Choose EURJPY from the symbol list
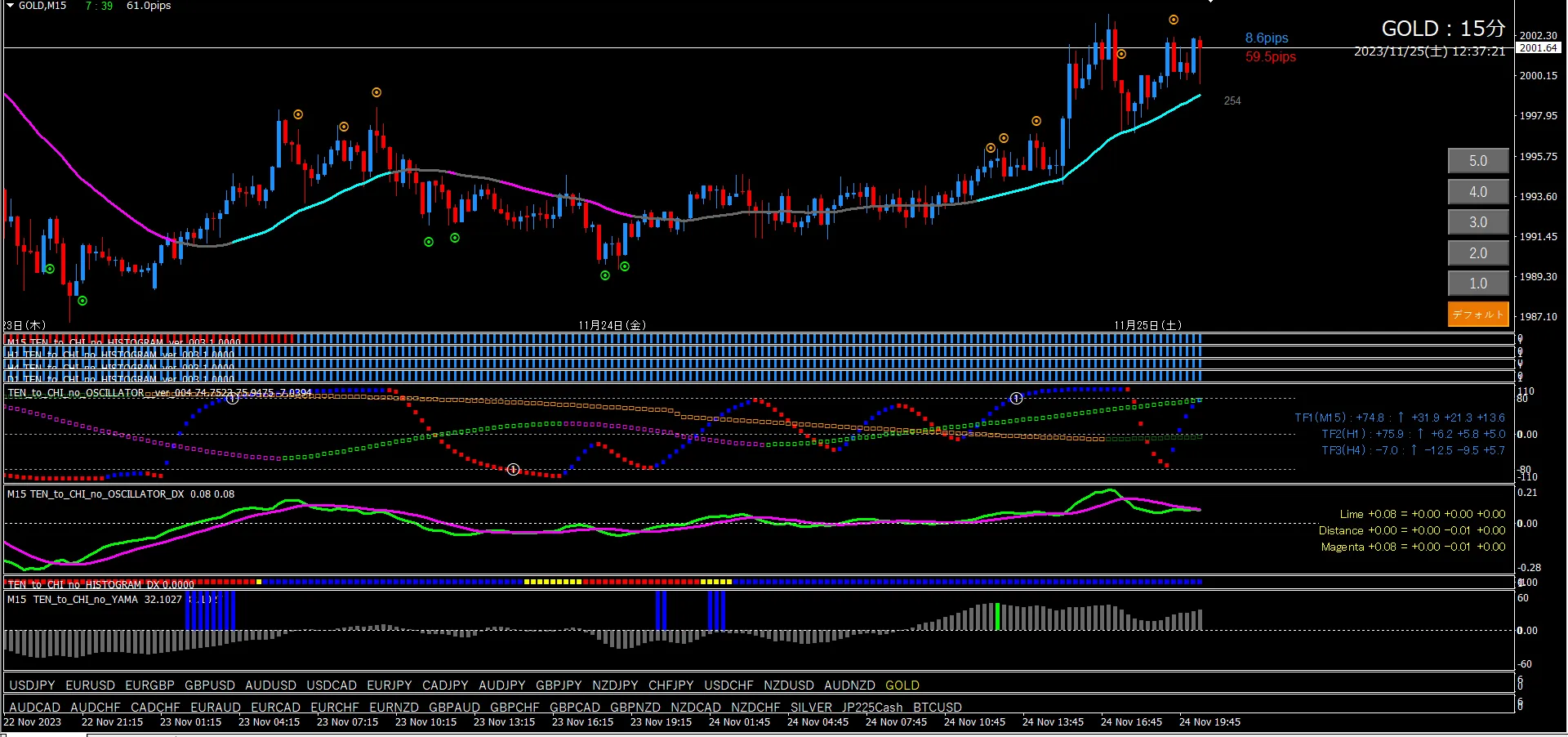 [390, 686]
